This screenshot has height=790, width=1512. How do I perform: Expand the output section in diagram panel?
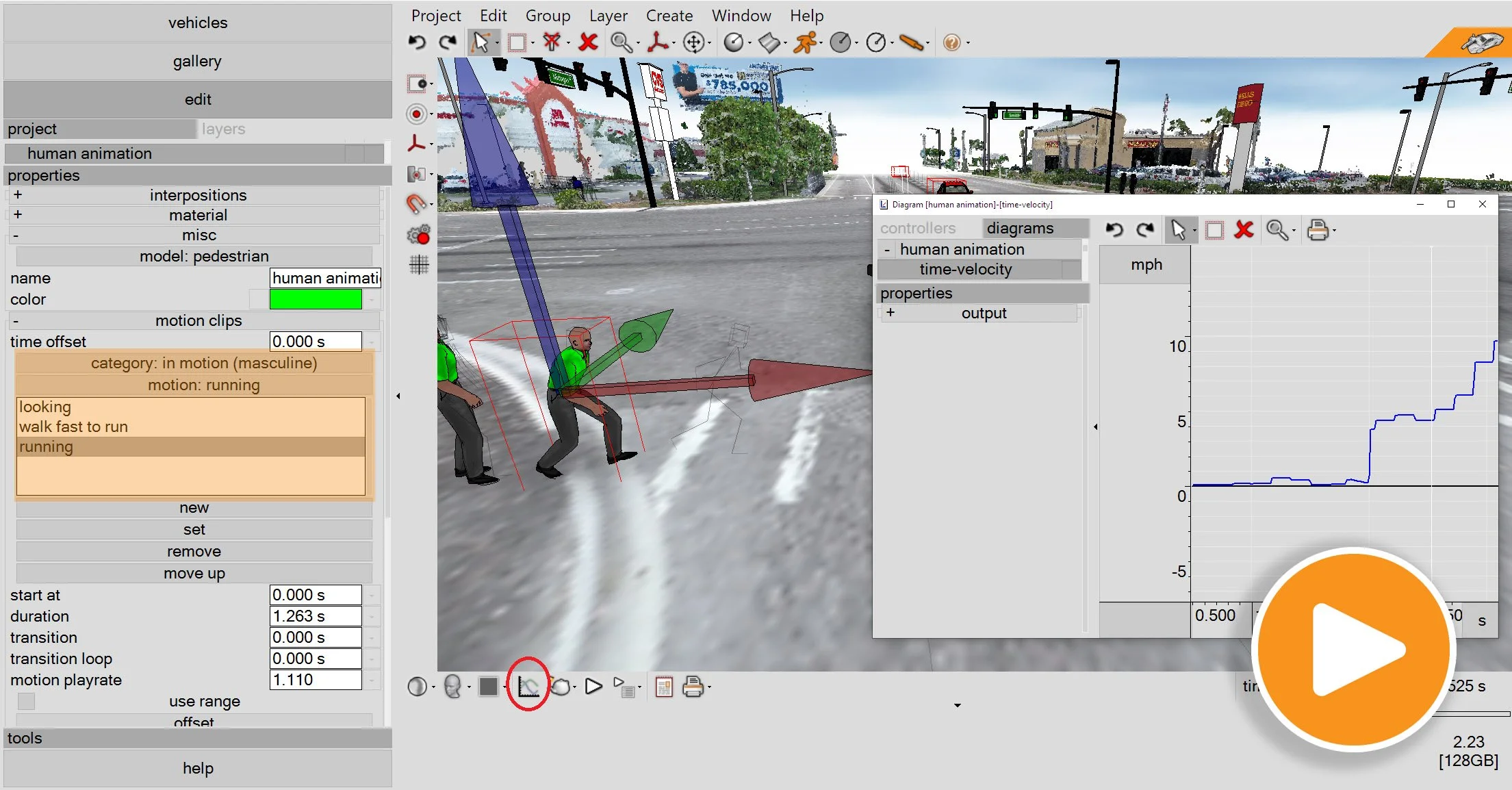click(x=890, y=313)
